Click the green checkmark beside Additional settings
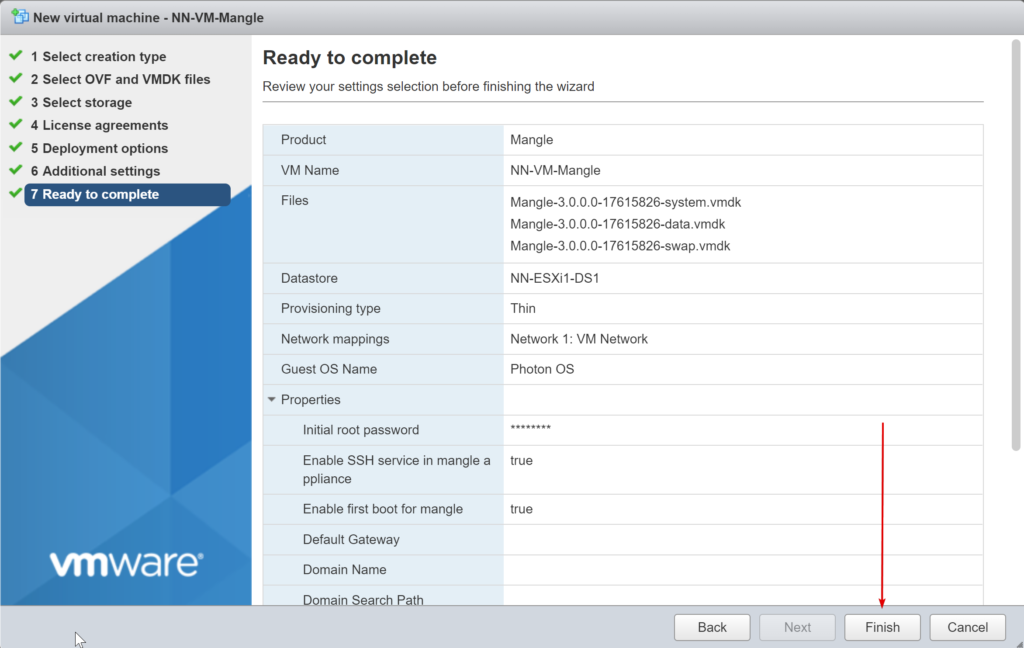This screenshot has width=1024, height=648. click(x=16, y=170)
